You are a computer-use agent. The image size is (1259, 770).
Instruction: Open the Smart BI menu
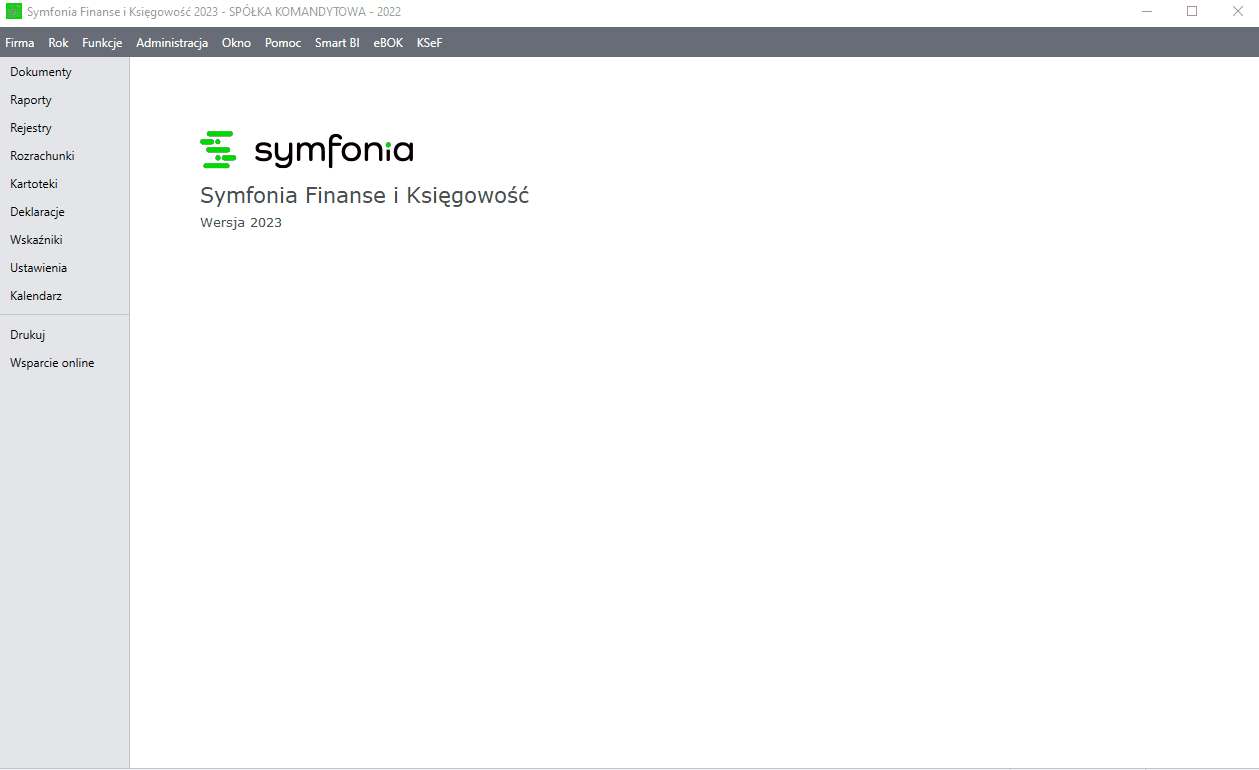337,43
